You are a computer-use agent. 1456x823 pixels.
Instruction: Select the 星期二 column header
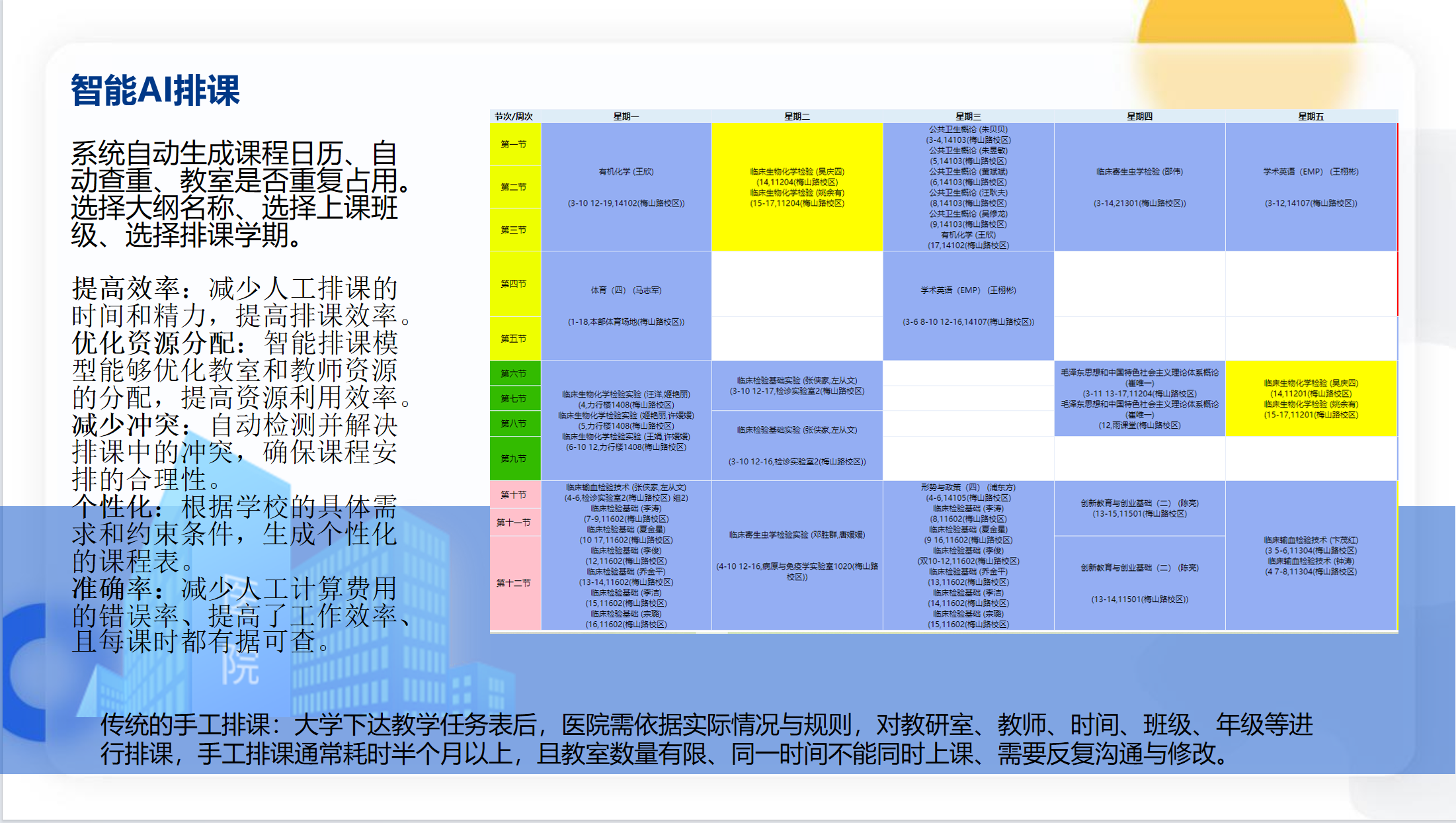797,116
